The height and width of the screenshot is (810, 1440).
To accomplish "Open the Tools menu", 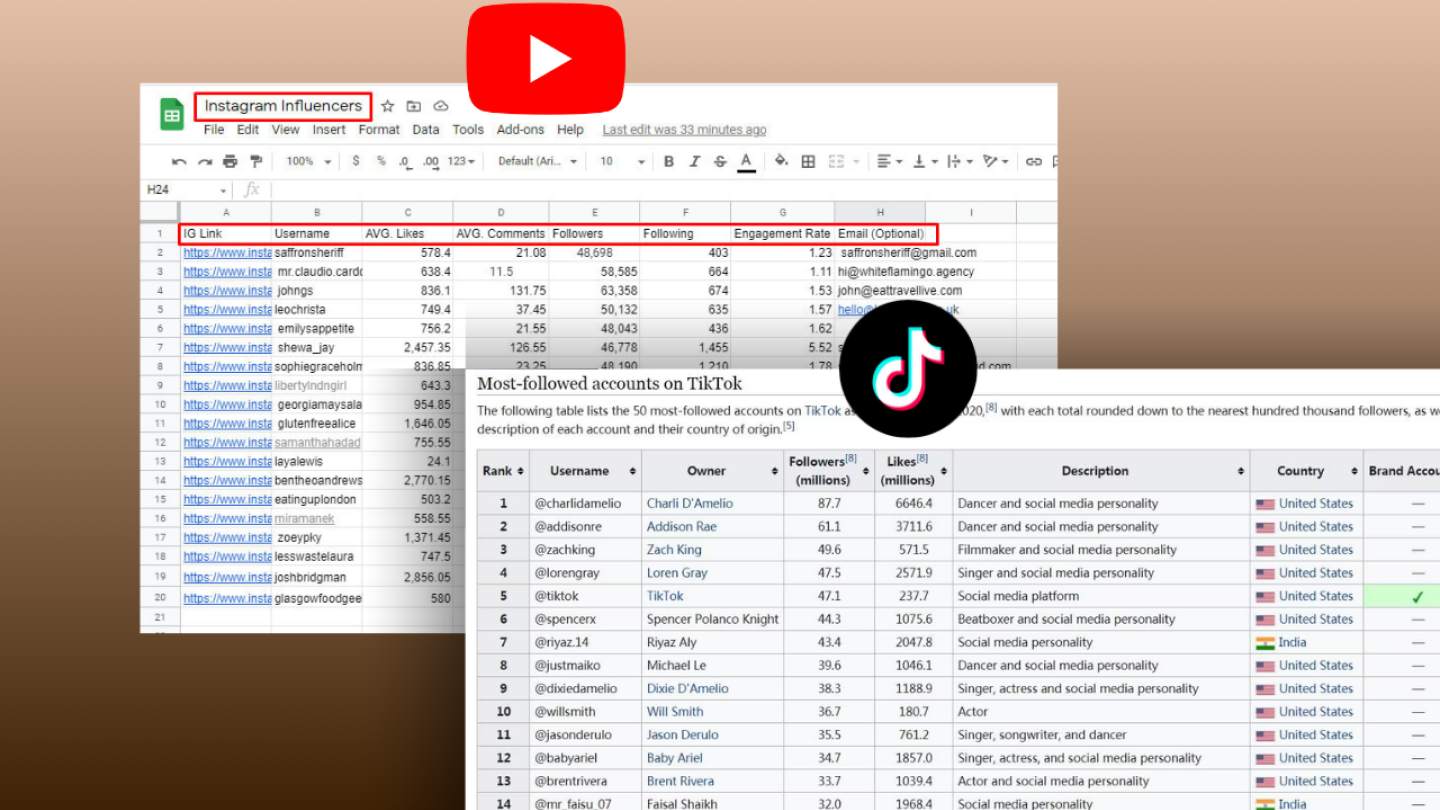I will 468,130.
